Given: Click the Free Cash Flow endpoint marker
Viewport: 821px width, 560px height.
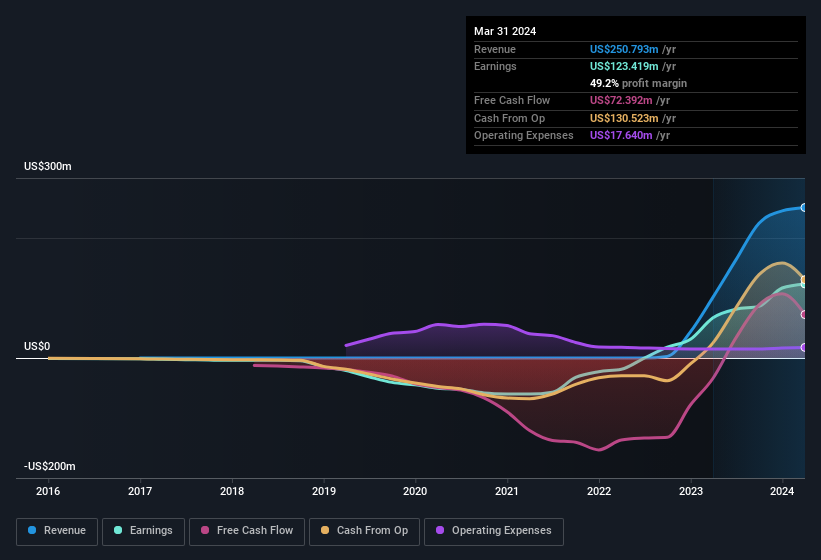Looking at the screenshot, I should pos(804,315).
